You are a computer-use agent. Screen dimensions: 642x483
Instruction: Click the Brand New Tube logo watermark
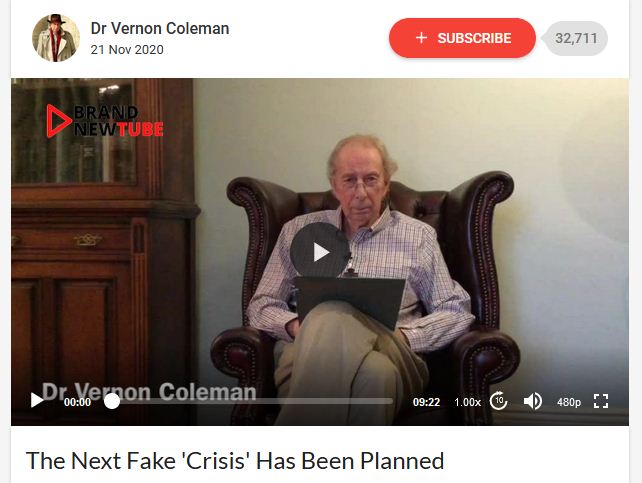pos(105,121)
